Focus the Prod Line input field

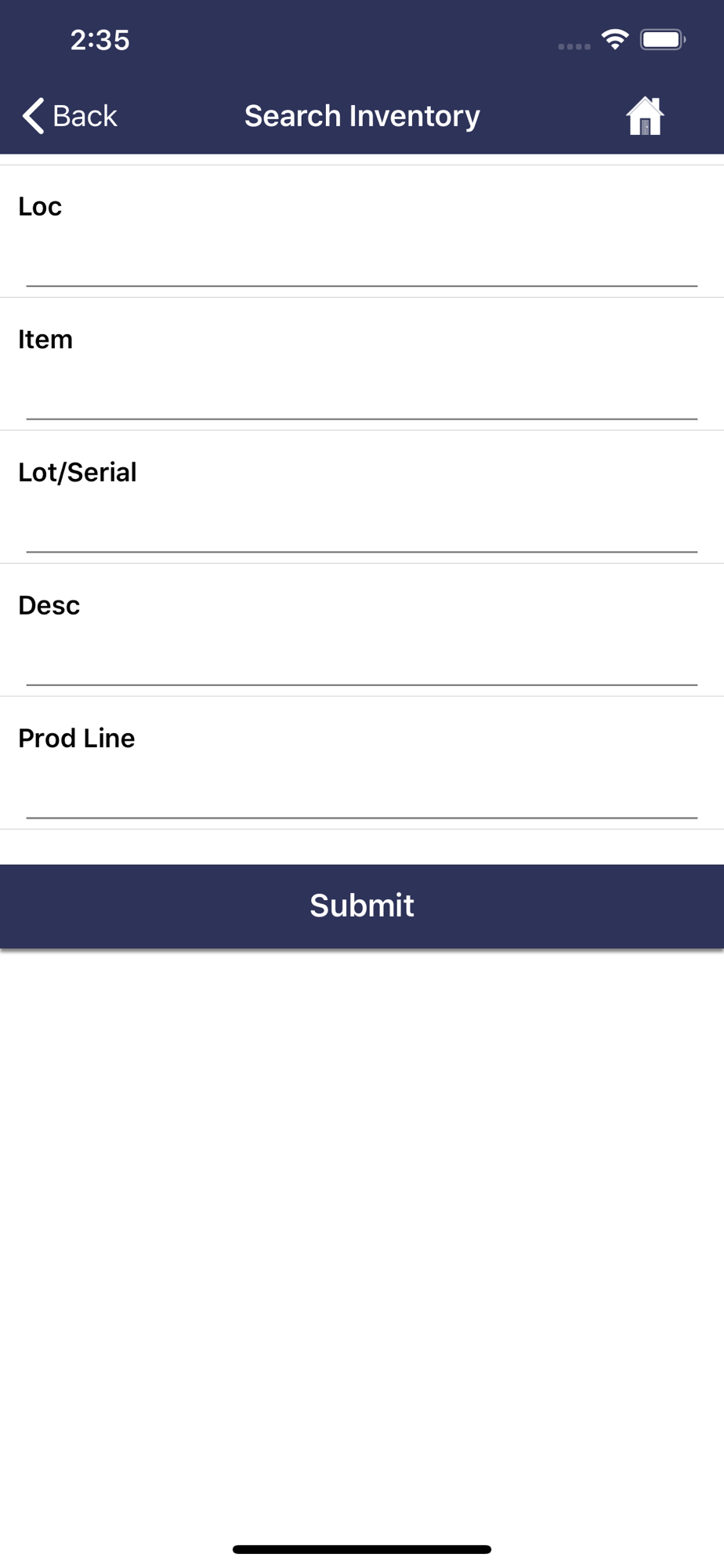(x=362, y=795)
